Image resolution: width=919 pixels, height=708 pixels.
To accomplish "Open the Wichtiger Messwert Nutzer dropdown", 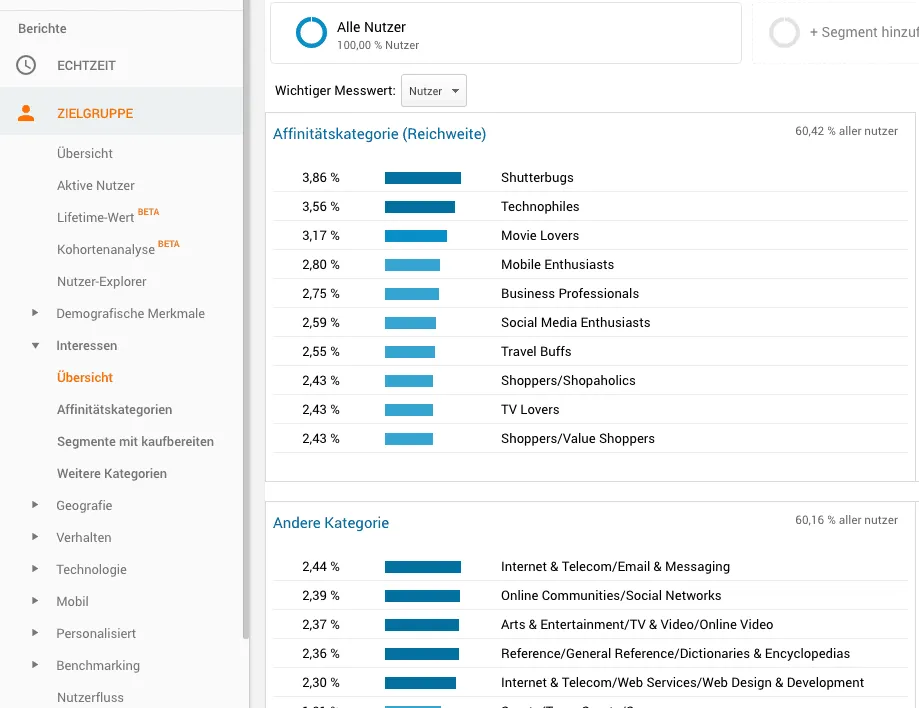I will pyautogui.click(x=433, y=90).
